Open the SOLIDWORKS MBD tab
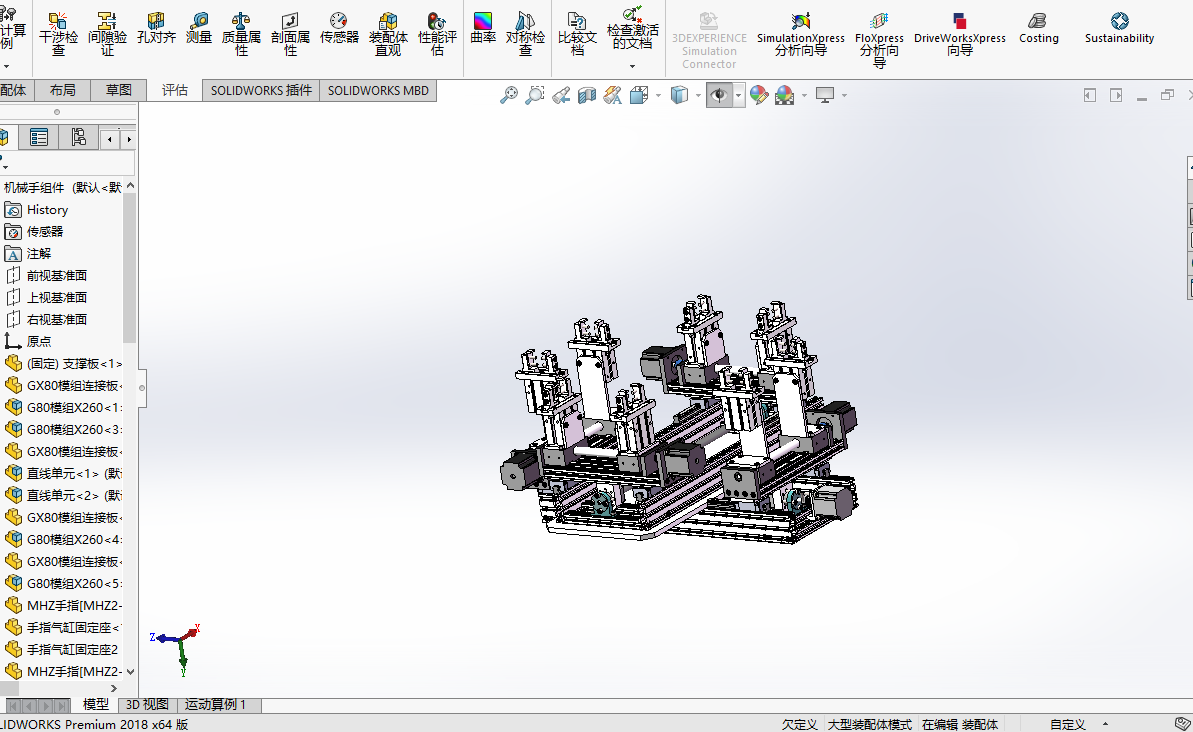 point(378,91)
